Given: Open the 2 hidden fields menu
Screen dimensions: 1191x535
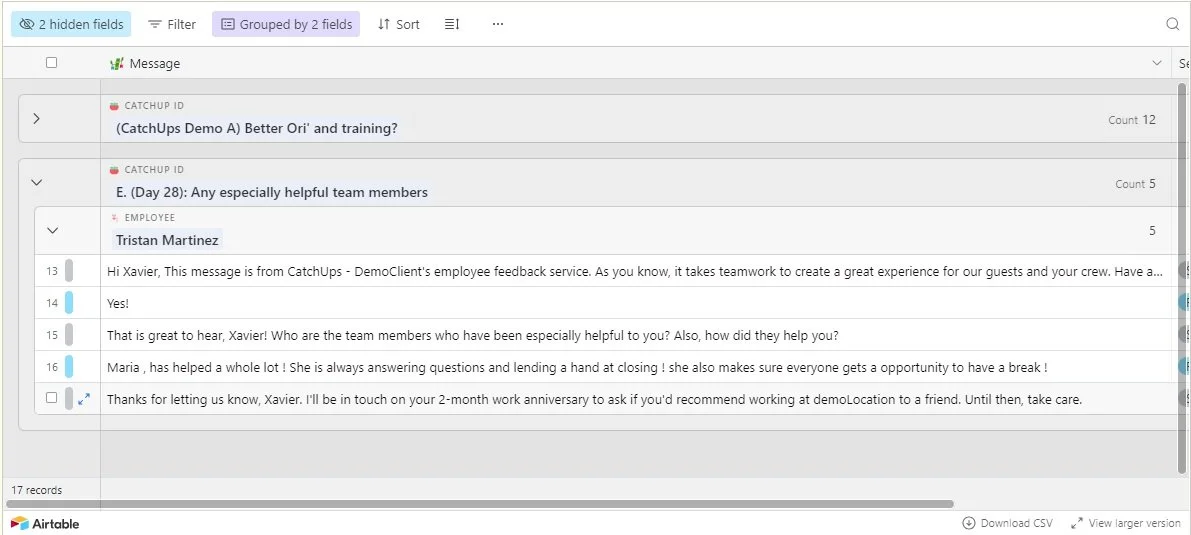Looking at the screenshot, I should click(71, 24).
